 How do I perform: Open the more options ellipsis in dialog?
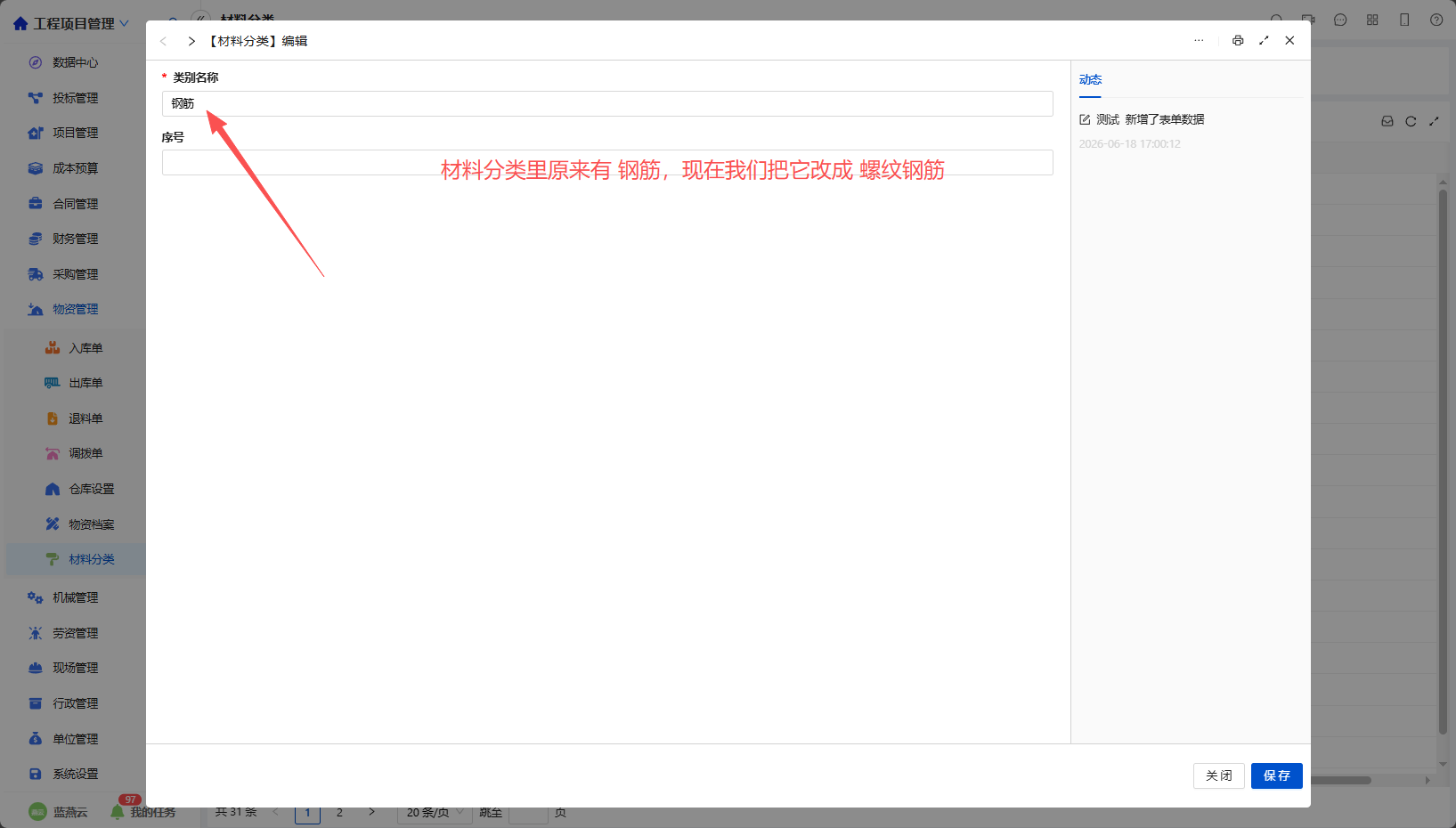tap(1199, 40)
